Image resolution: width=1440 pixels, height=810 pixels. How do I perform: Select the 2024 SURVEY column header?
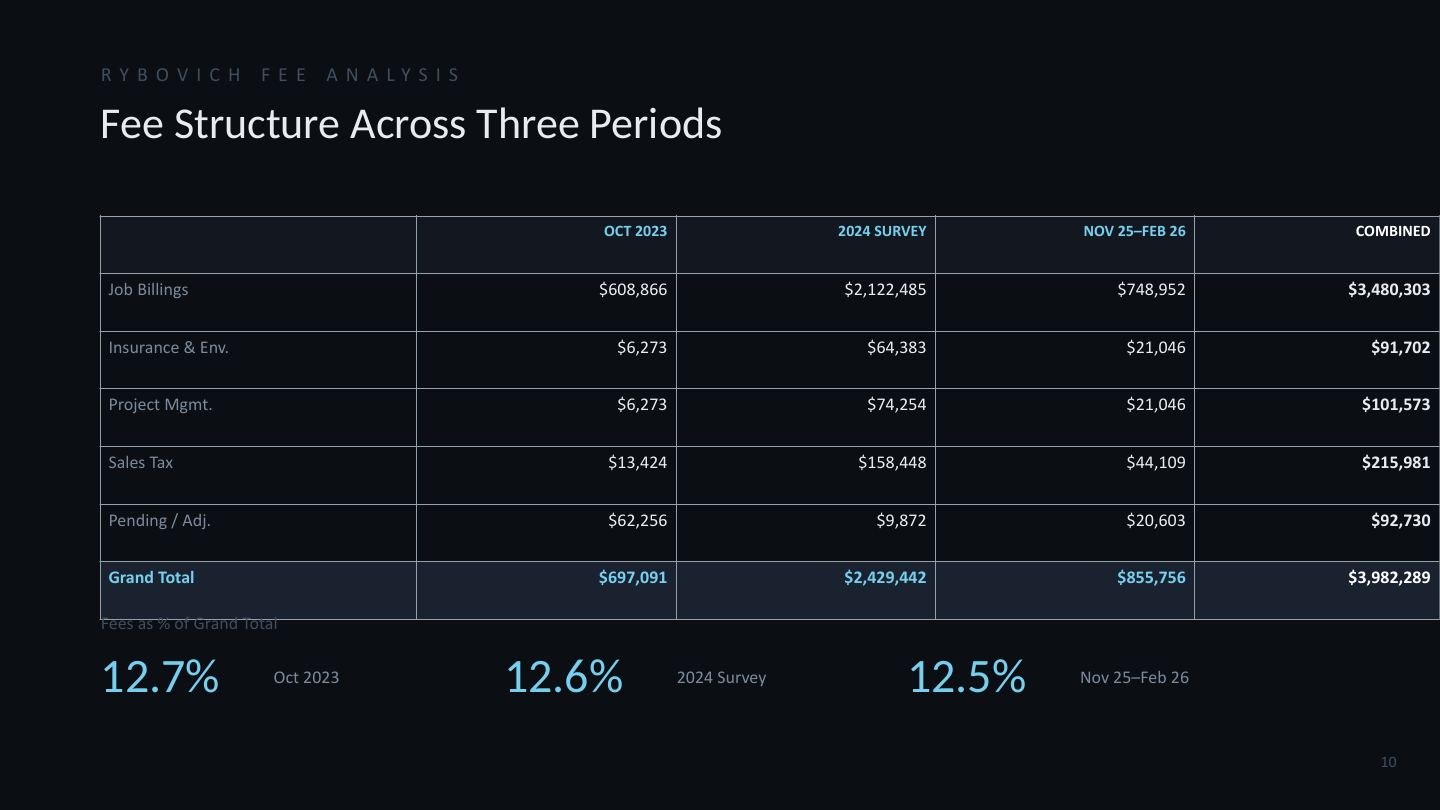click(882, 231)
